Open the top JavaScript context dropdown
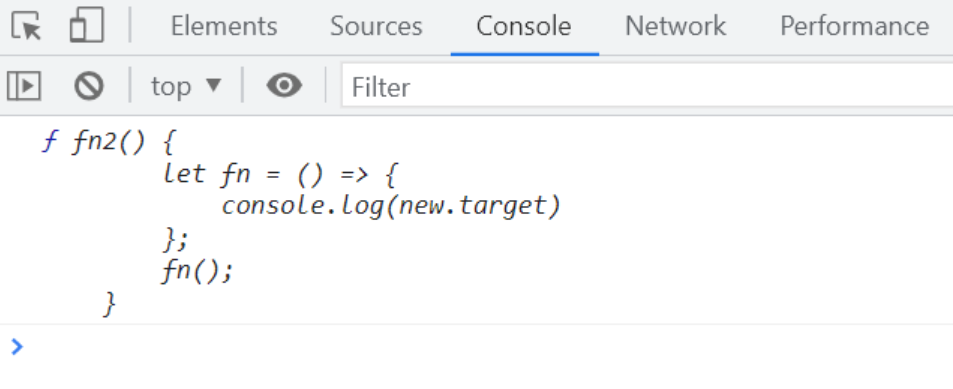Screen dimensions: 953x389 coord(186,86)
